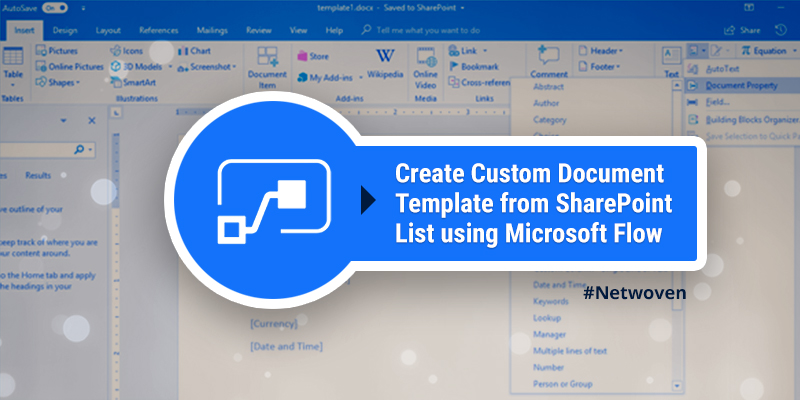
Task: Open the Mailings tab
Action: click(x=212, y=31)
